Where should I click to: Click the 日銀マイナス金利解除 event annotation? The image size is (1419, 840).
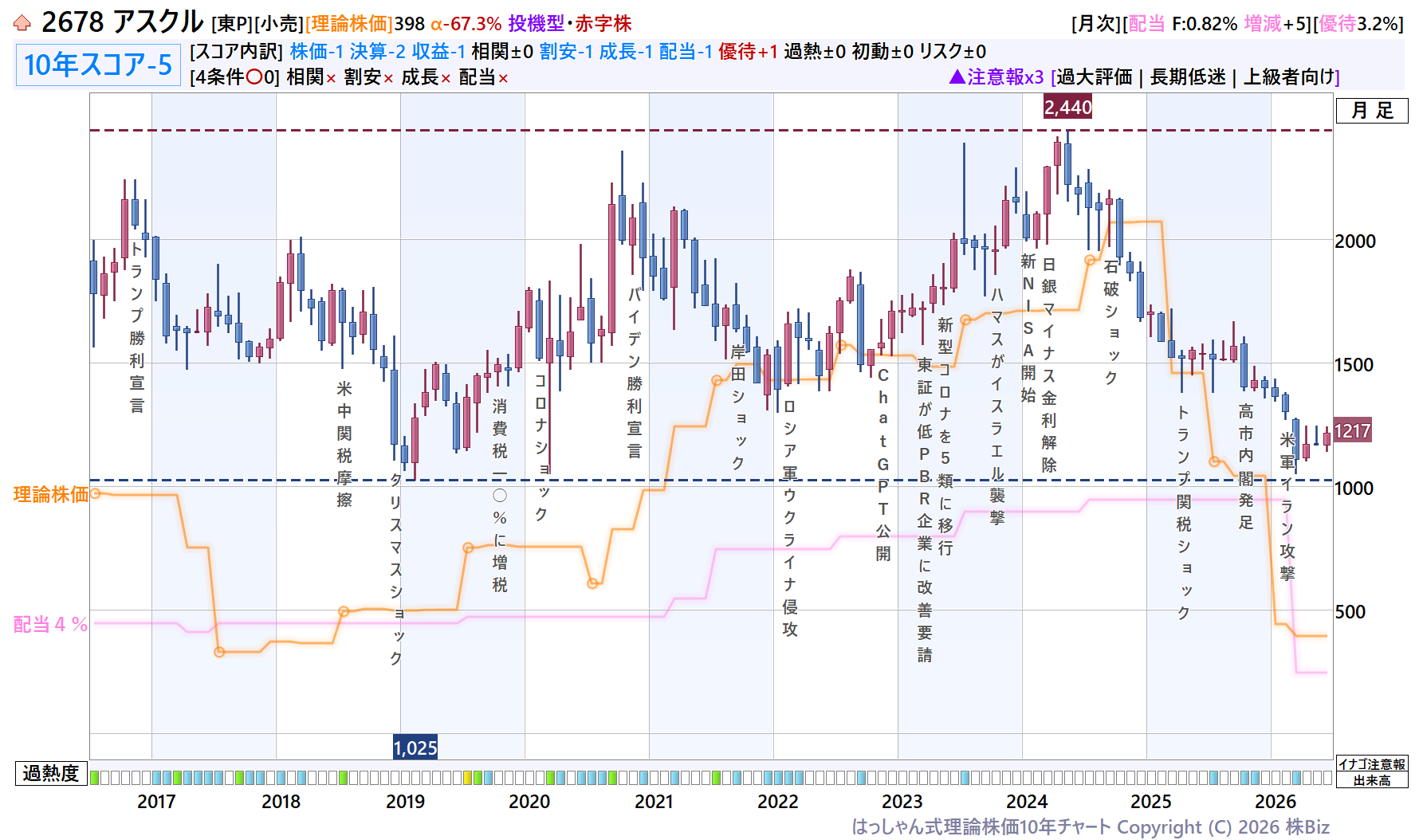point(1049,365)
